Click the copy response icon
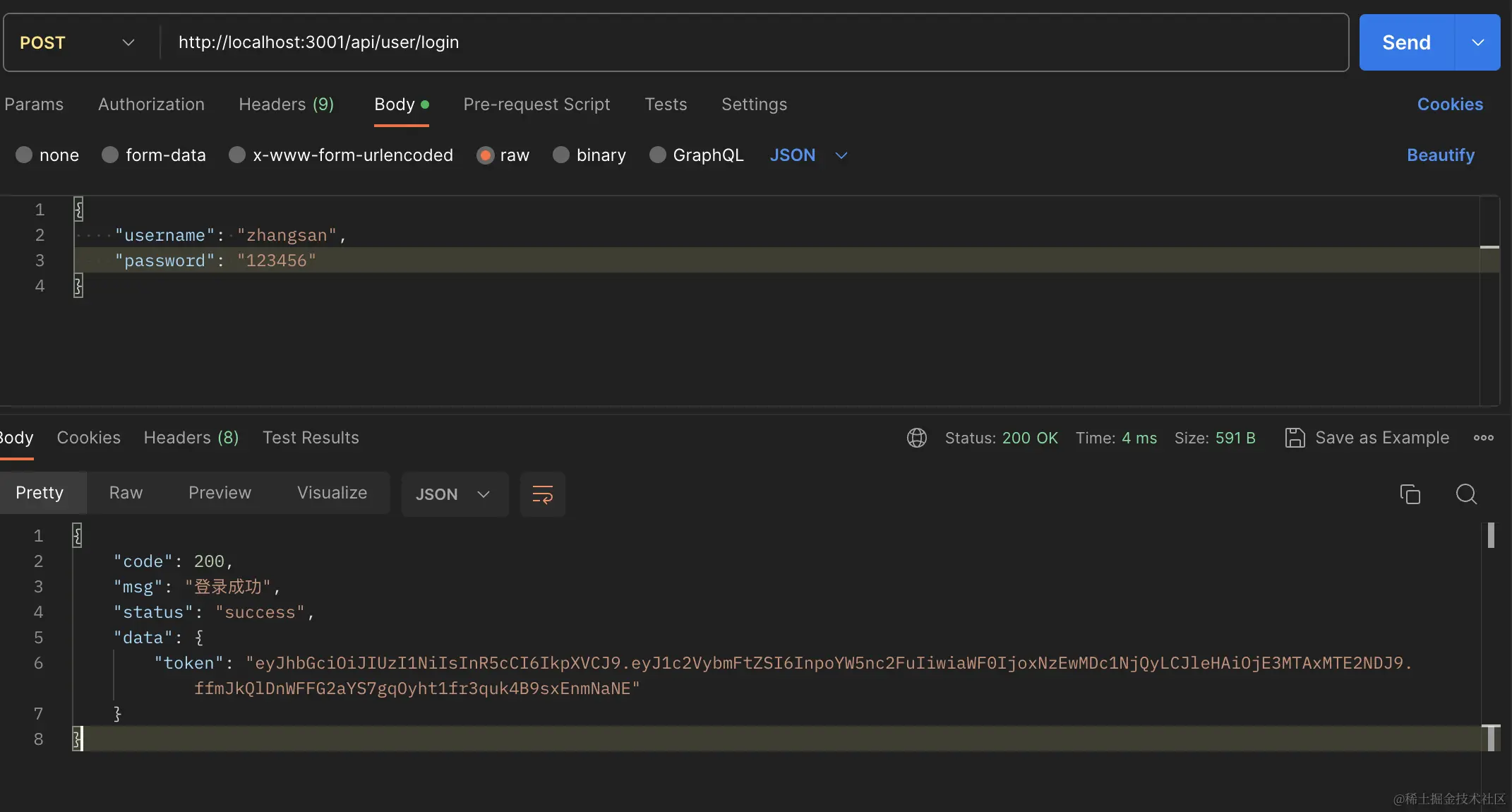 1410,494
